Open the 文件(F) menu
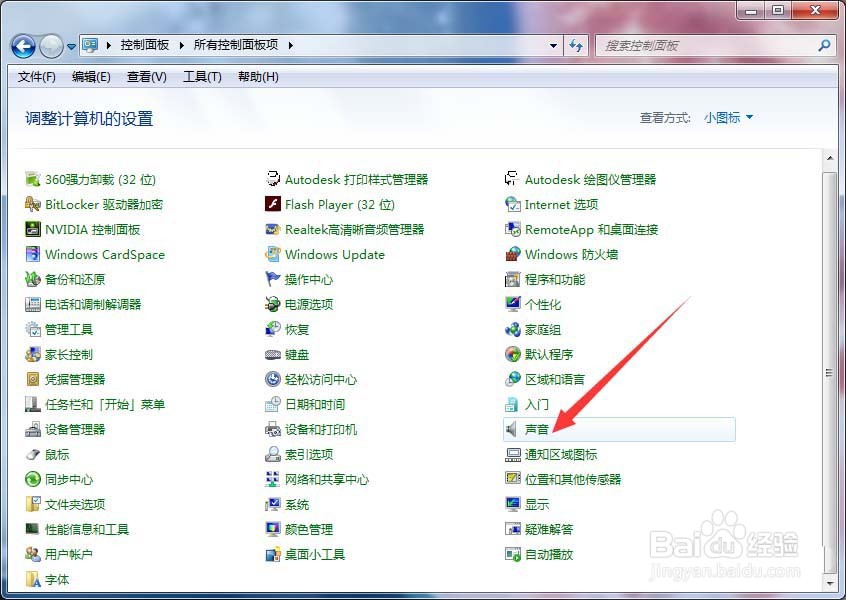 point(37,77)
